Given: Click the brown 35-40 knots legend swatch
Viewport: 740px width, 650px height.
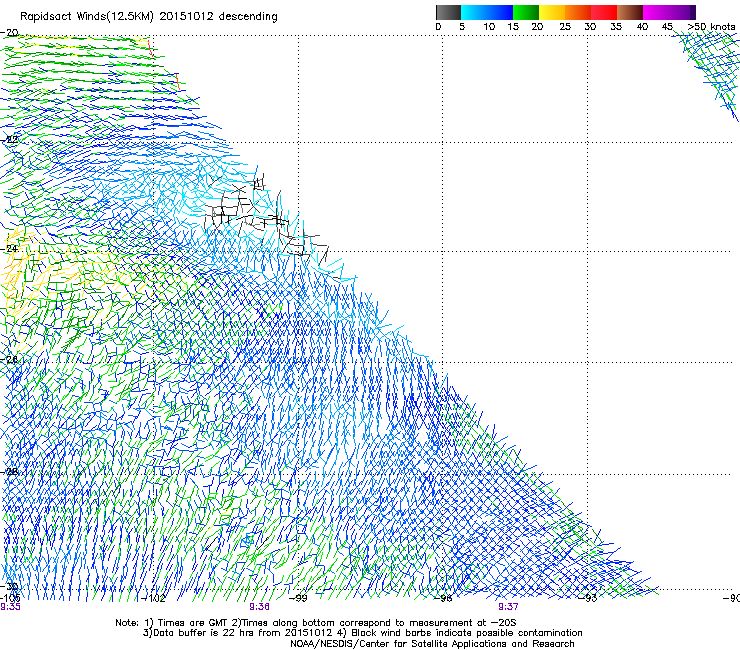Looking at the screenshot, I should (x=630, y=12).
